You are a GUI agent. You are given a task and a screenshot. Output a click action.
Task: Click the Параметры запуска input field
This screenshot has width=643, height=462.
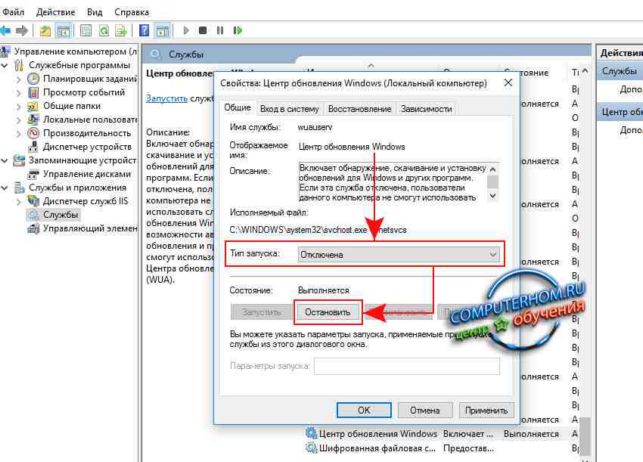coord(407,366)
